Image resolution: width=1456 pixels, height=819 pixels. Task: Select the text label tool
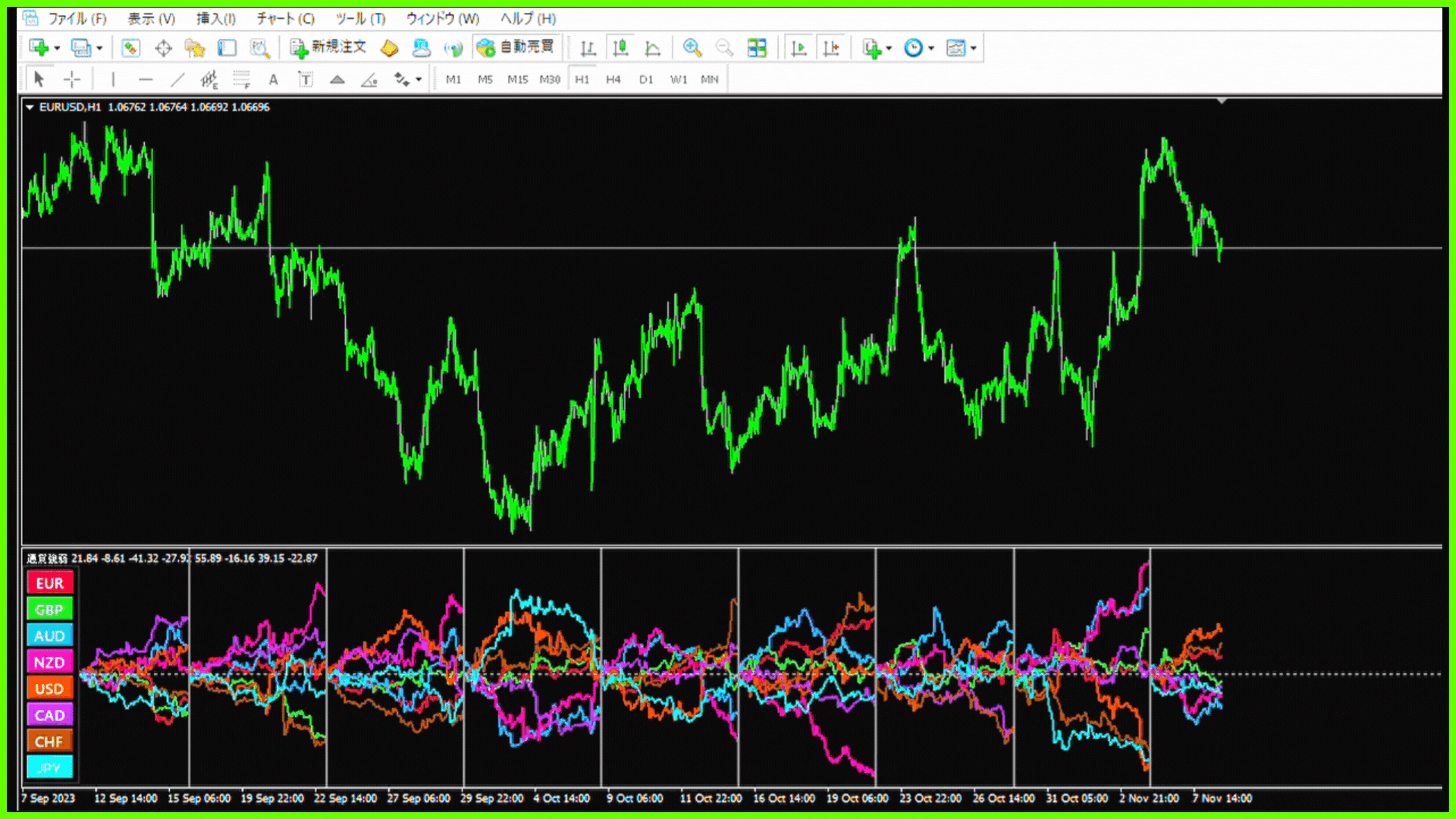coord(305,79)
